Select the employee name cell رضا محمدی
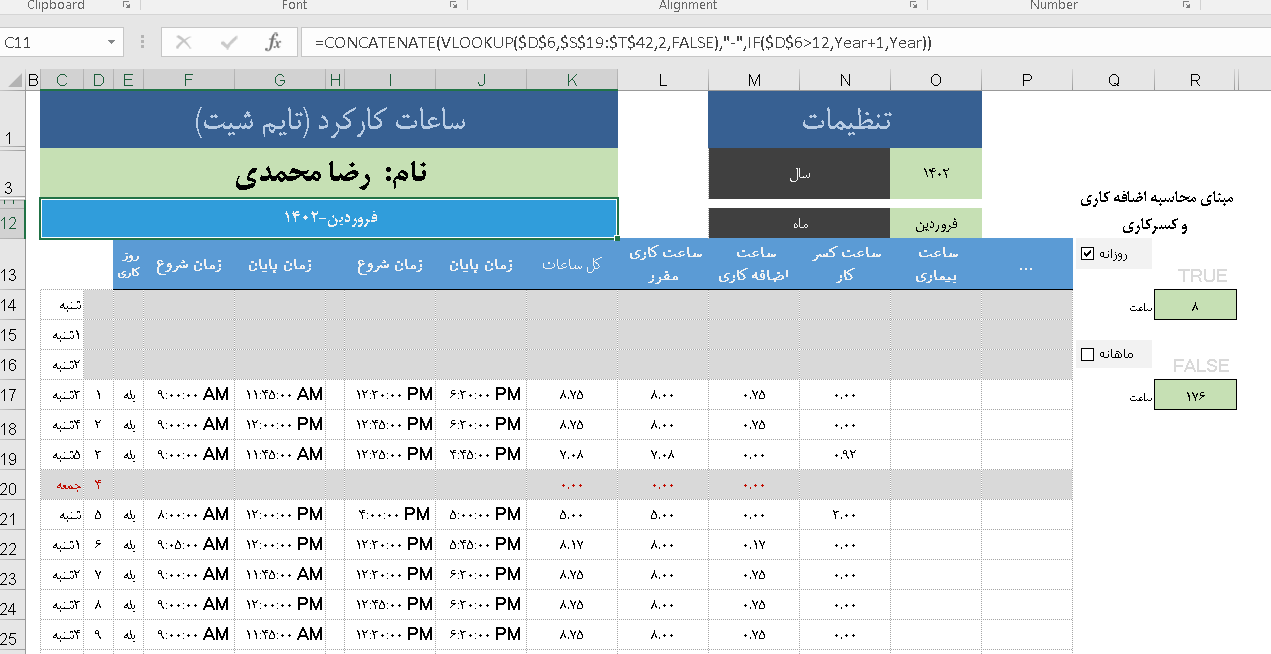This screenshot has height=654, width=1271. click(328, 172)
